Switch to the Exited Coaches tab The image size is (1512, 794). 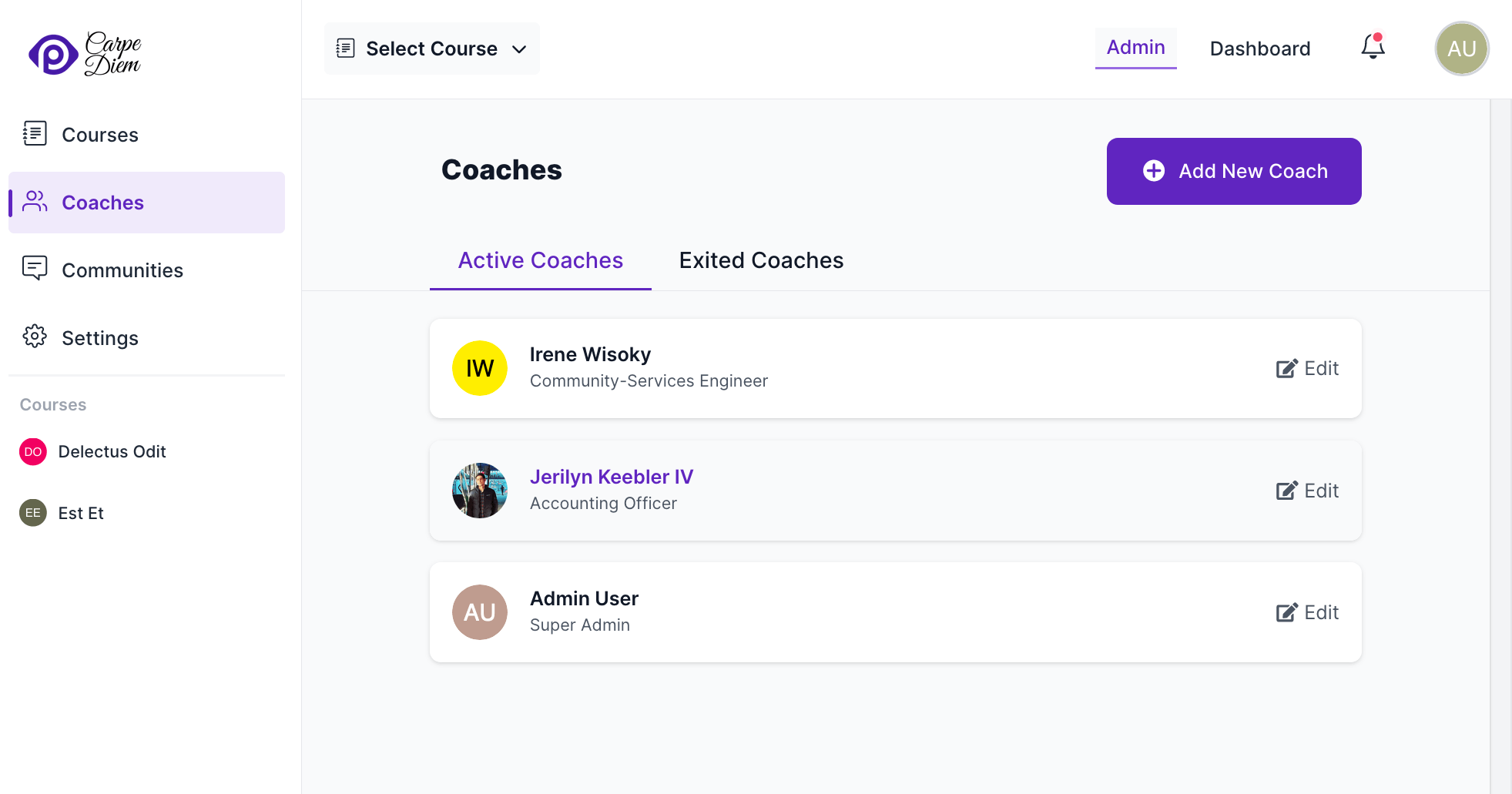pyautogui.click(x=760, y=260)
